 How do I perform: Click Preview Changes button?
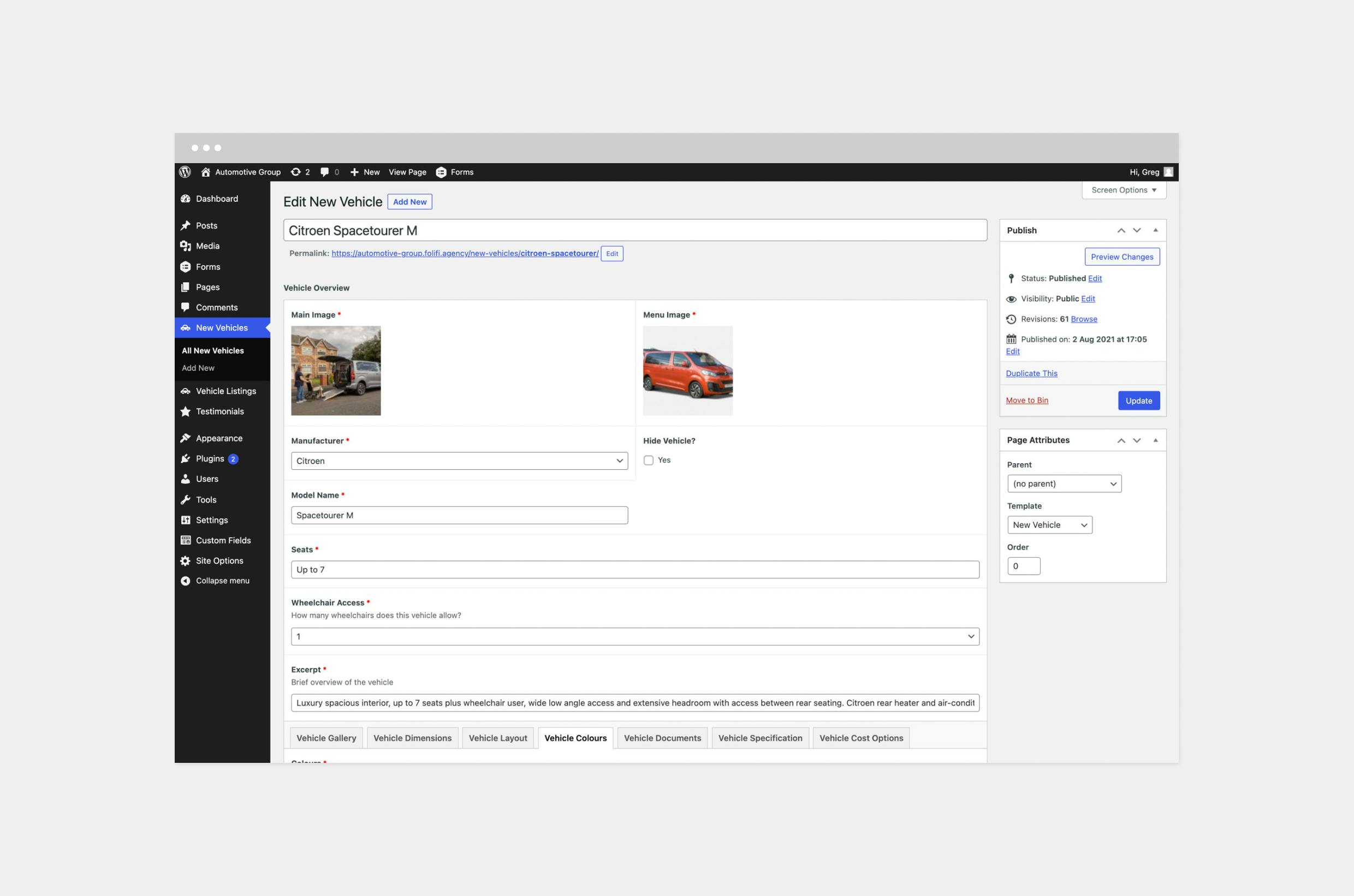pos(1122,257)
